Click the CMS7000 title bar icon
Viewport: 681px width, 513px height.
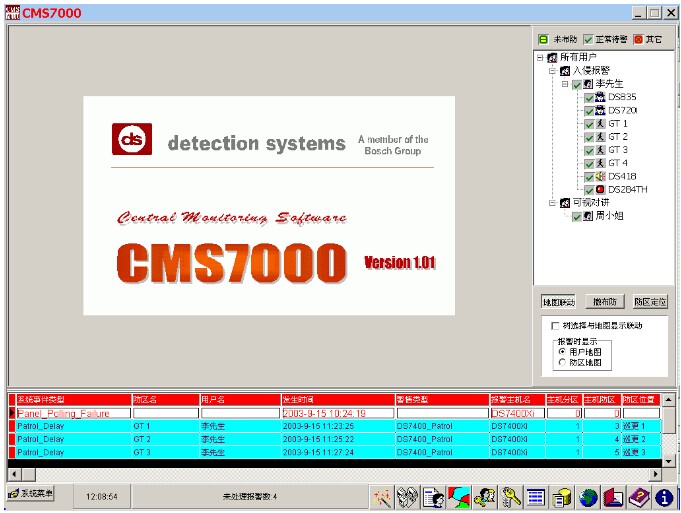pos(13,12)
